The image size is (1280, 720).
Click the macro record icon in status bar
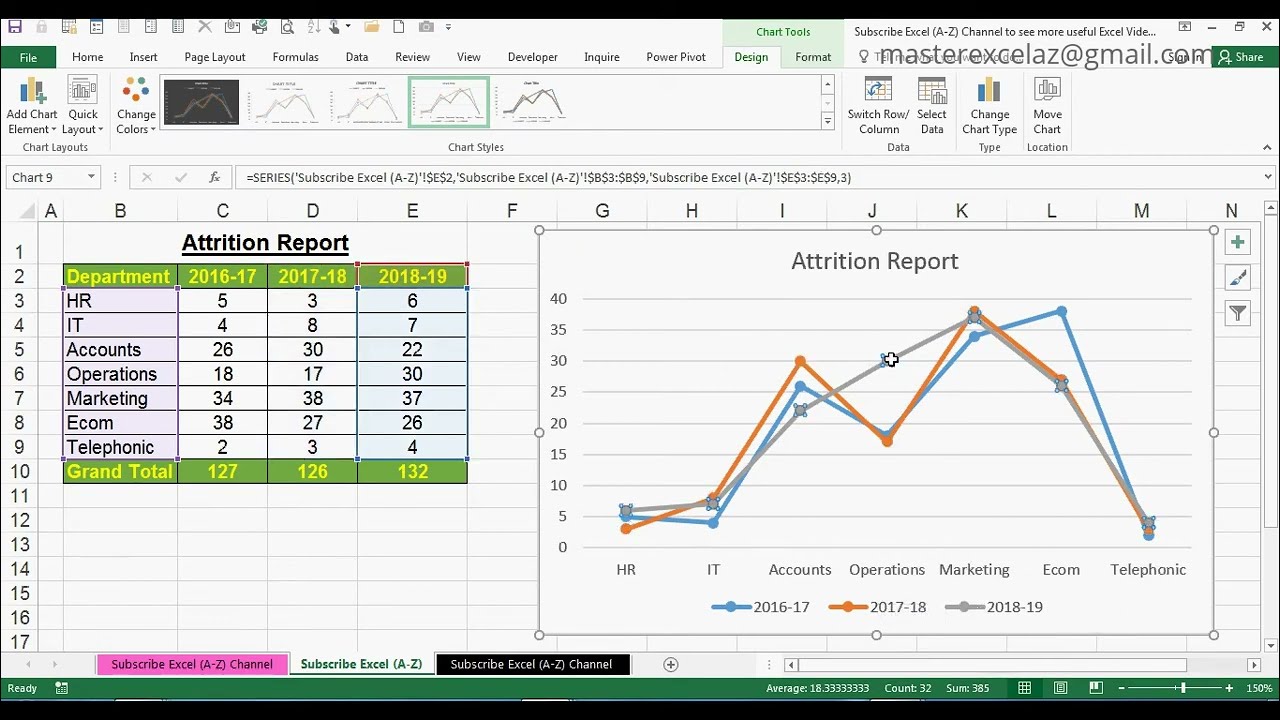pos(62,688)
